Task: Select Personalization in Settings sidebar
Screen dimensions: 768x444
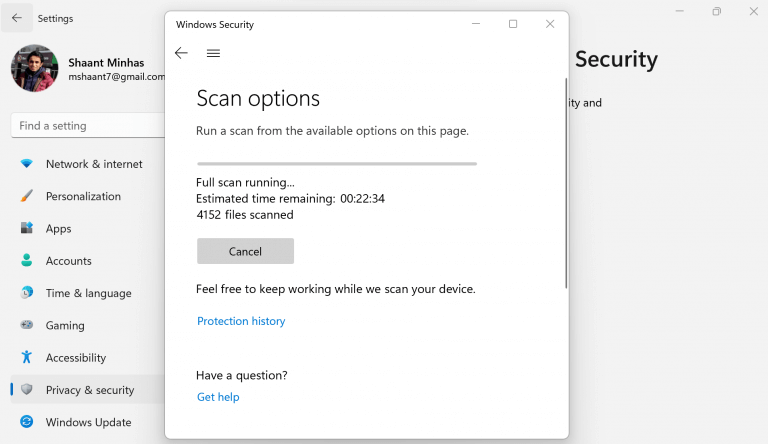Action: (83, 197)
